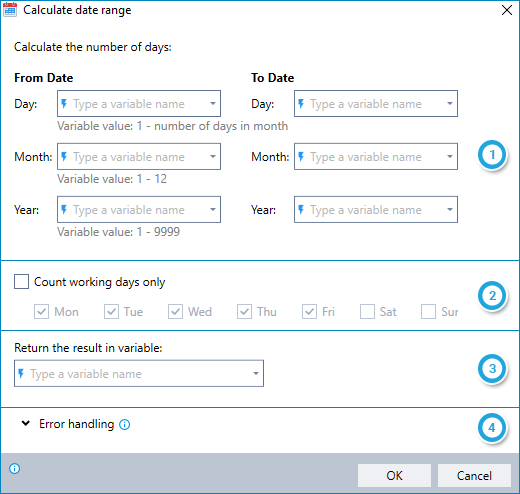Open the From Date Month variable dropdown
Image resolution: width=520 pixels, height=494 pixels.
(213, 156)
